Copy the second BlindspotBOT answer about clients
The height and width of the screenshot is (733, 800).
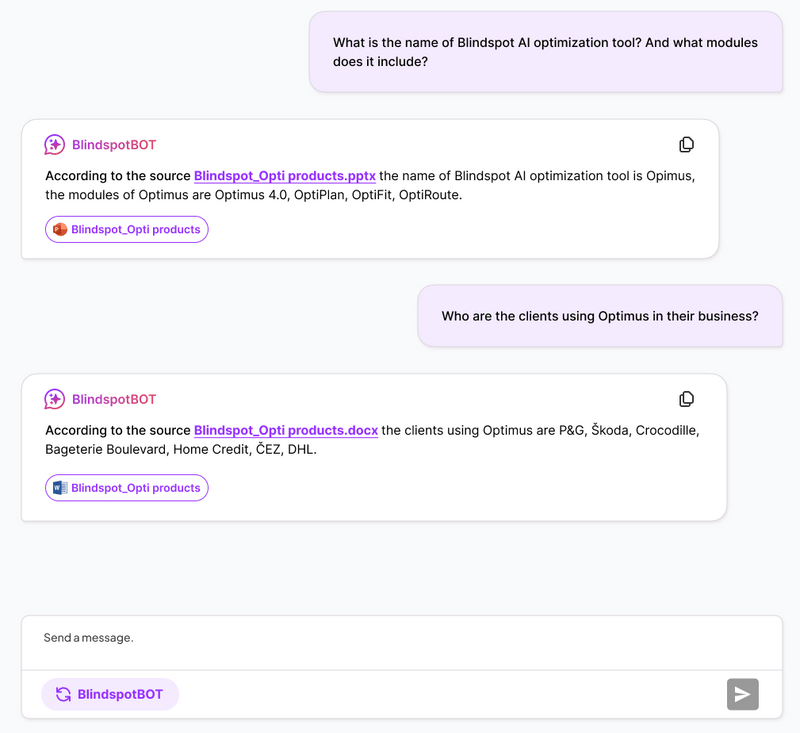[x=686, y=399]
